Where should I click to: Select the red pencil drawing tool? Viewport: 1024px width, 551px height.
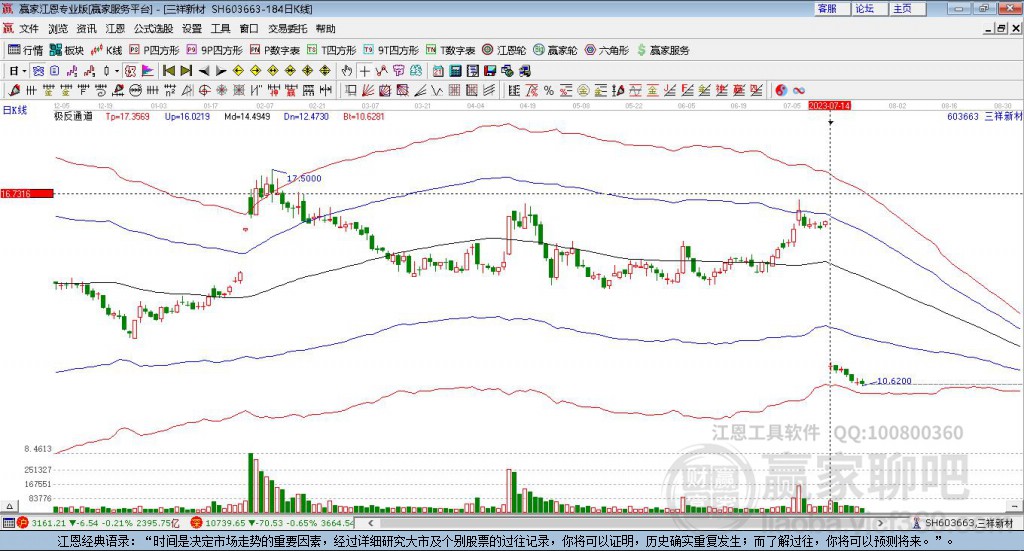coord(14,91)
